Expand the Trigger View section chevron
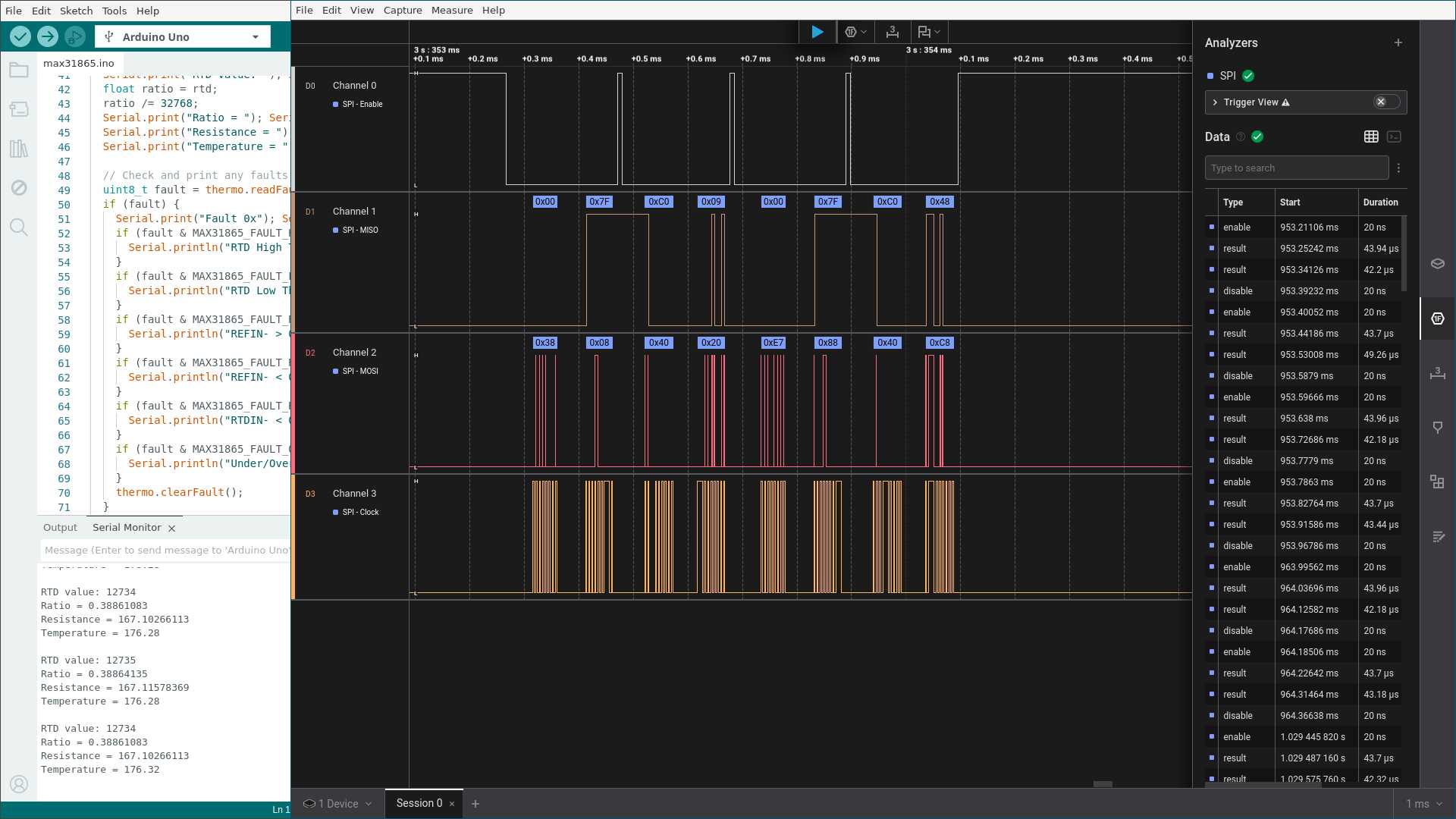The image size is (1456, 819). pyautogui.click(x=1215, y=102)
